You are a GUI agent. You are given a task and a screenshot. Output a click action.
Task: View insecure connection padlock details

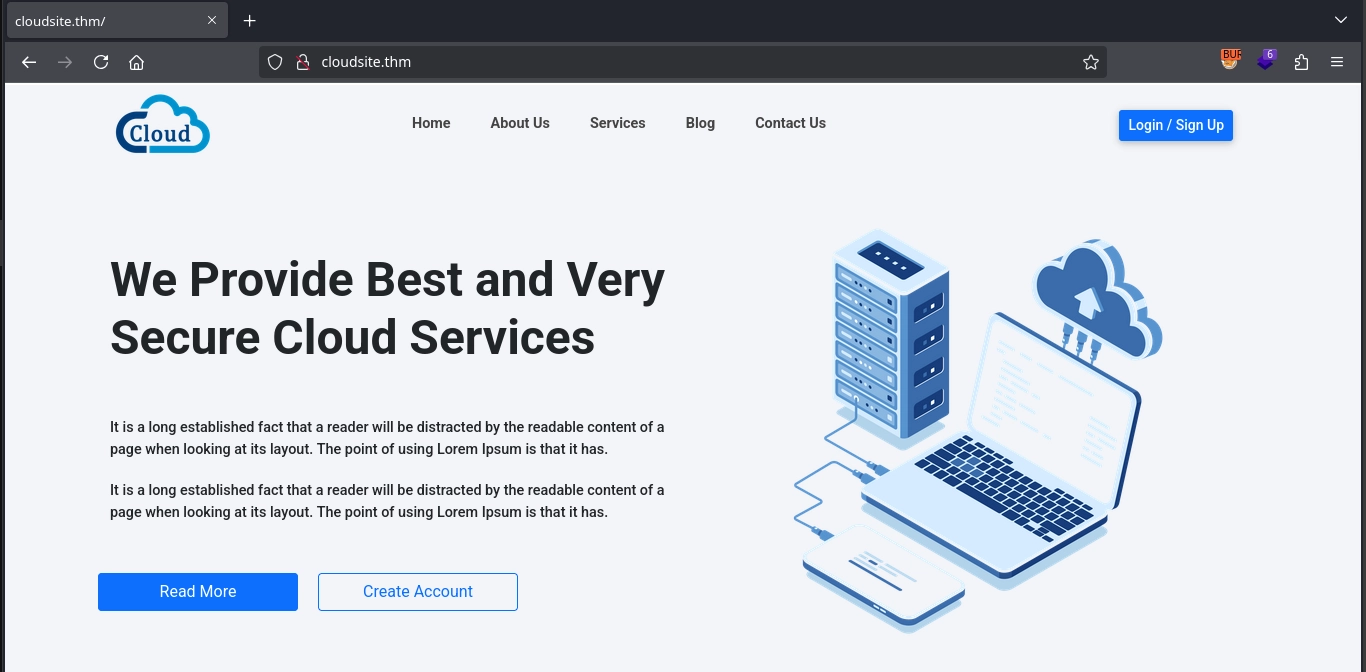(302, 62)
